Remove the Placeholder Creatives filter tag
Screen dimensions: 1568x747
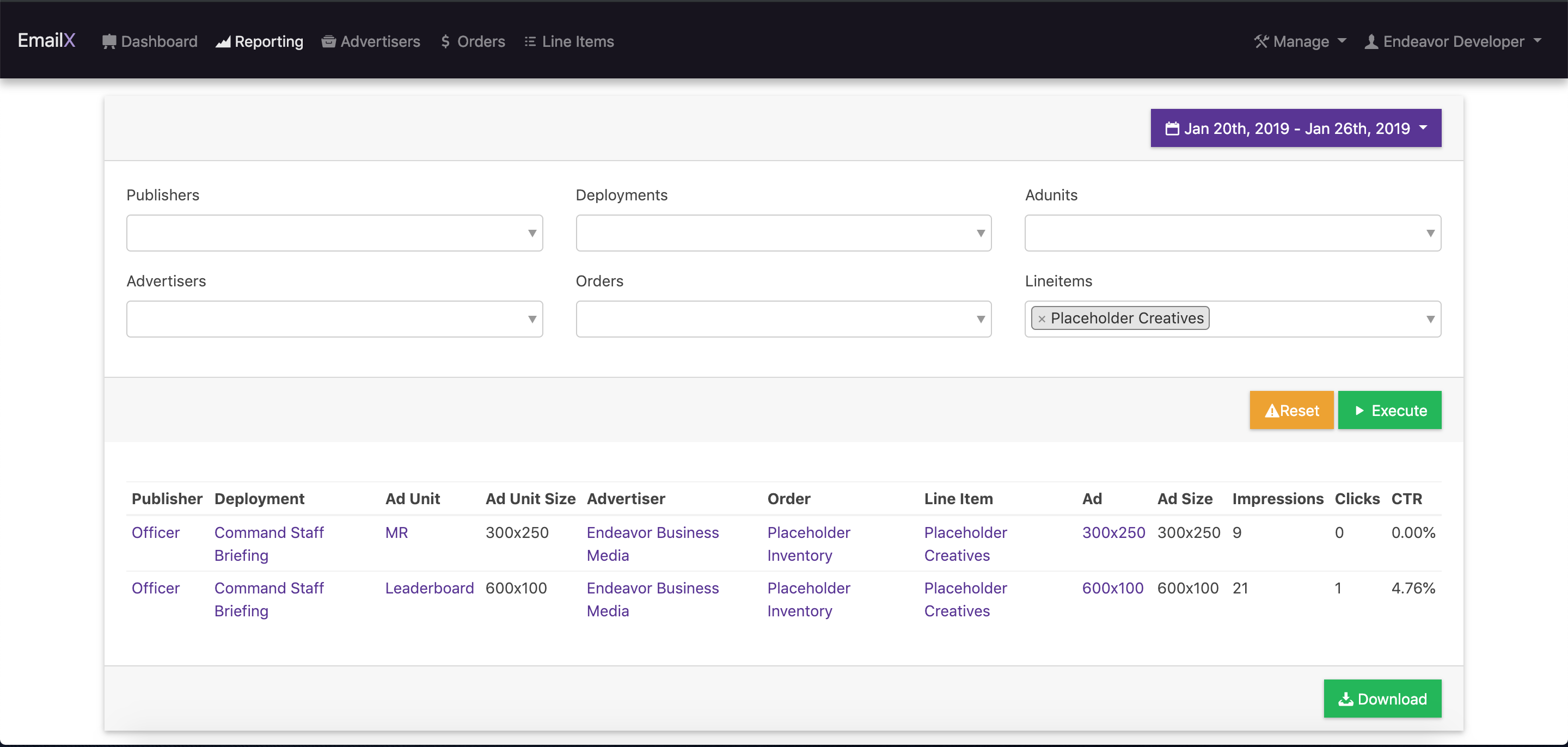click(x=1042, y=319)
